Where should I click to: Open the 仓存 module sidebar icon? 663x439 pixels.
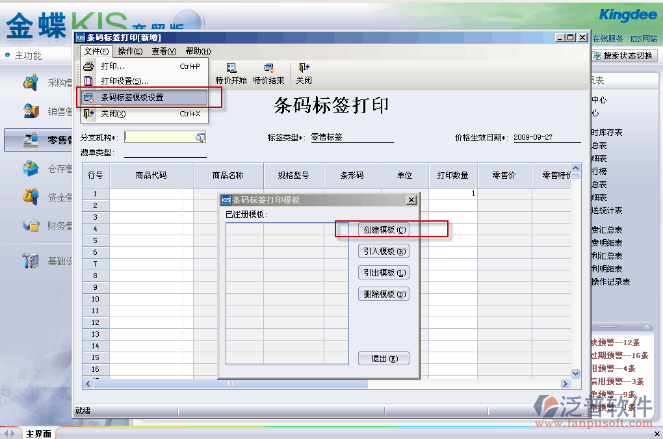31,168
